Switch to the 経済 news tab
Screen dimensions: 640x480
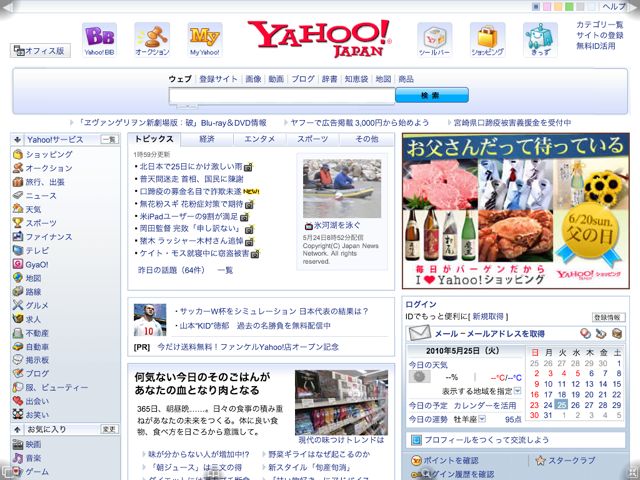207,139
